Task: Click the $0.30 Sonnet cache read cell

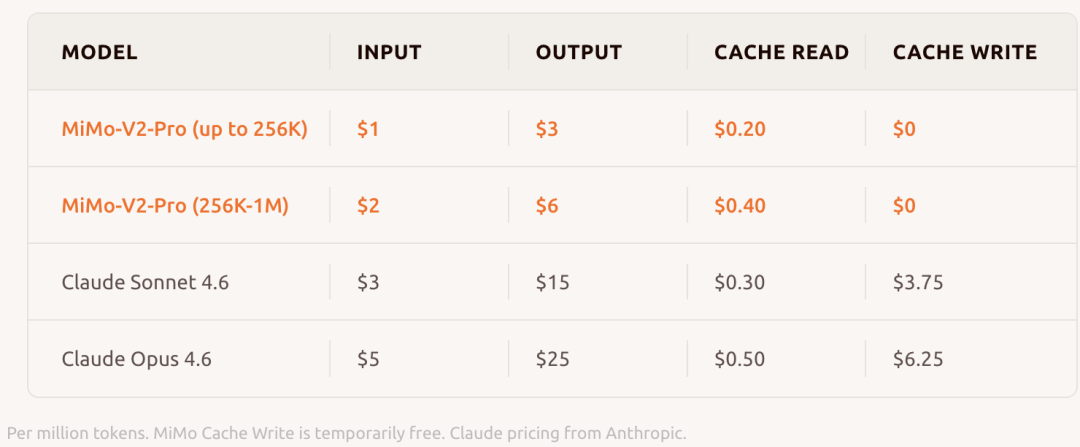Action: [739, 282]
